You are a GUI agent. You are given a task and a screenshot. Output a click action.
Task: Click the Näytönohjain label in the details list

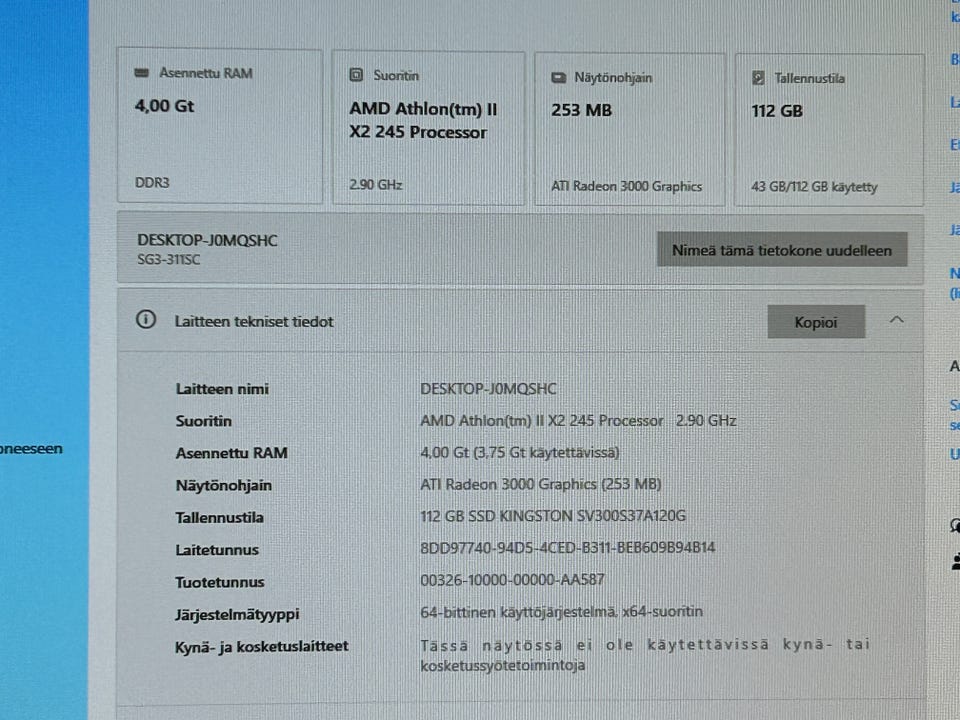223,486
